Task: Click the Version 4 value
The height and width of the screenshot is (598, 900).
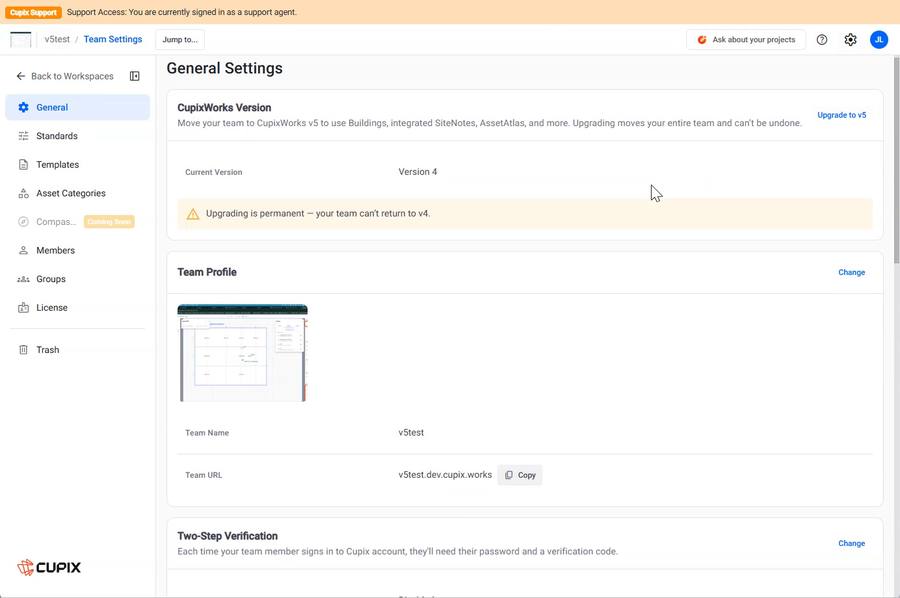Action: [x=418, y=172]
